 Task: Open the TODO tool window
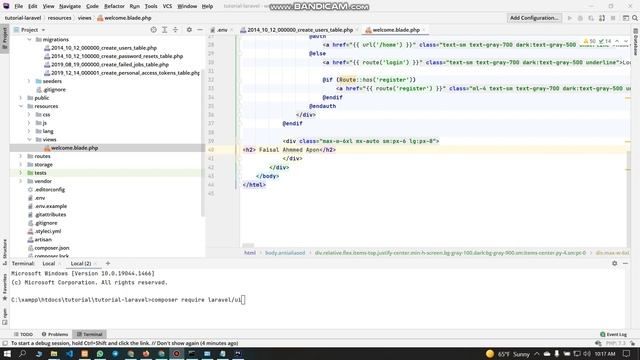(23, 334)
